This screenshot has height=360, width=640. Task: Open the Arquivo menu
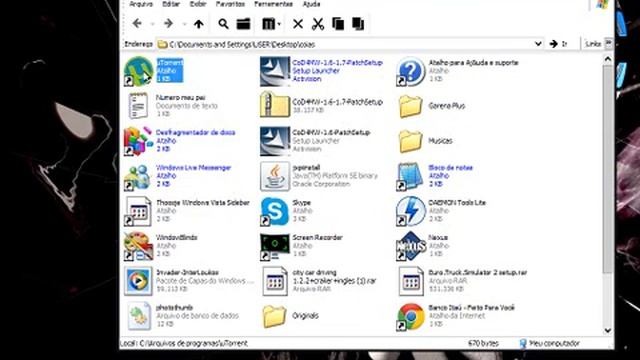pos(141,4)
